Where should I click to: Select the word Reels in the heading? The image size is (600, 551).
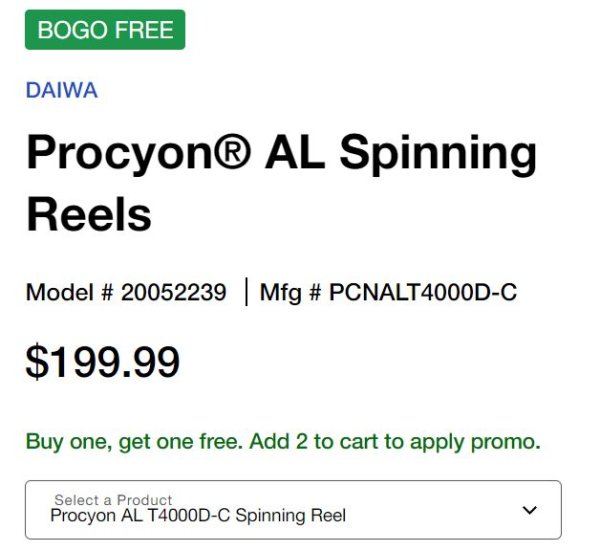tap(89, 214)
